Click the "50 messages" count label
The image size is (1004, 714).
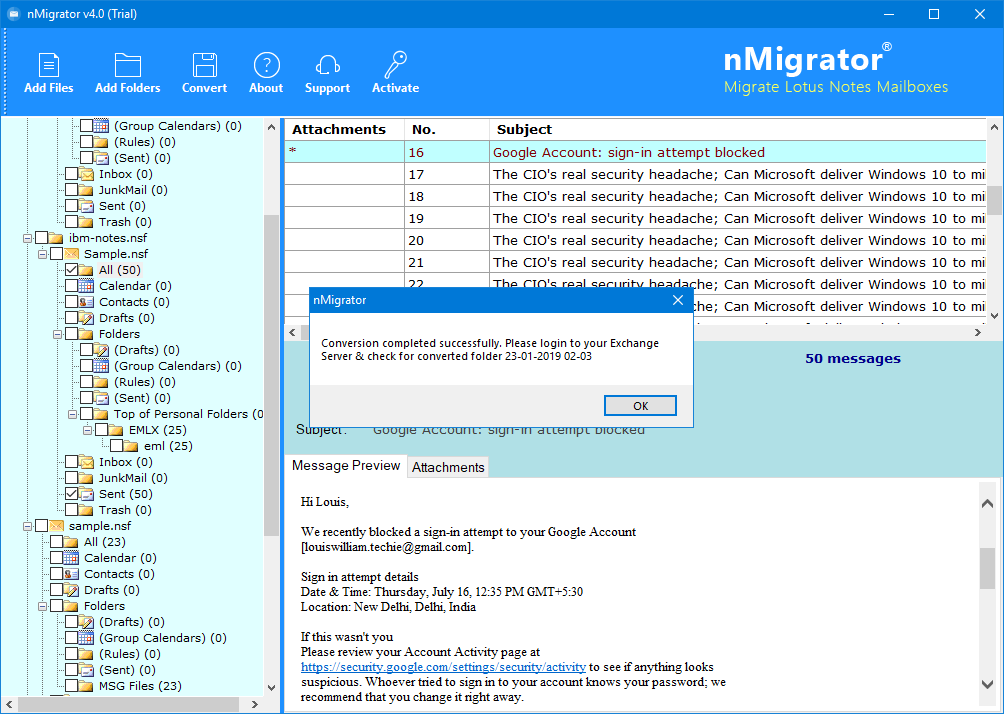coord(853,359)
